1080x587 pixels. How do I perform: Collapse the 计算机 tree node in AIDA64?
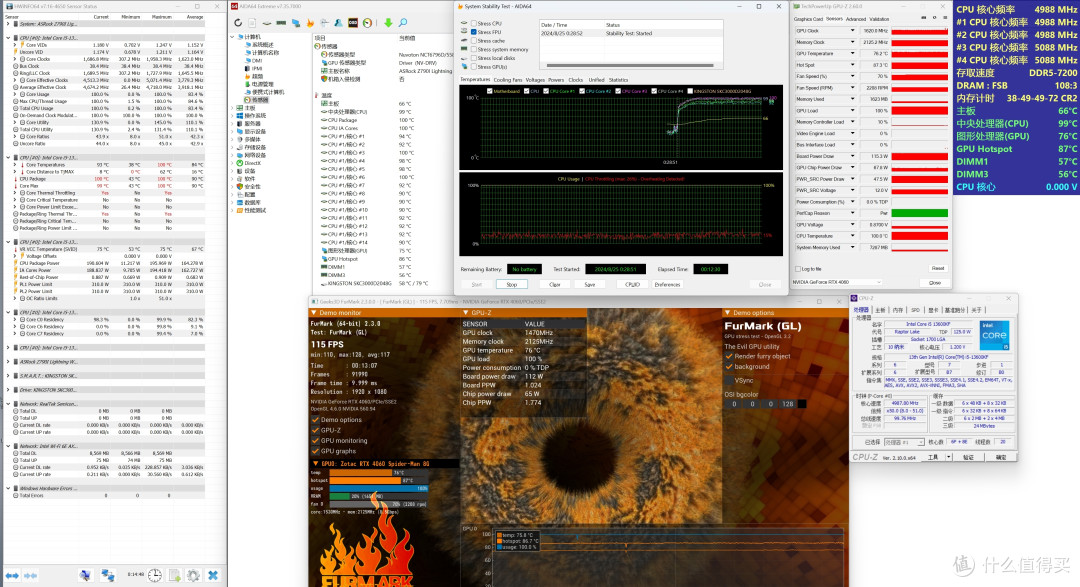pyautogui.click(x=233, y=37)
